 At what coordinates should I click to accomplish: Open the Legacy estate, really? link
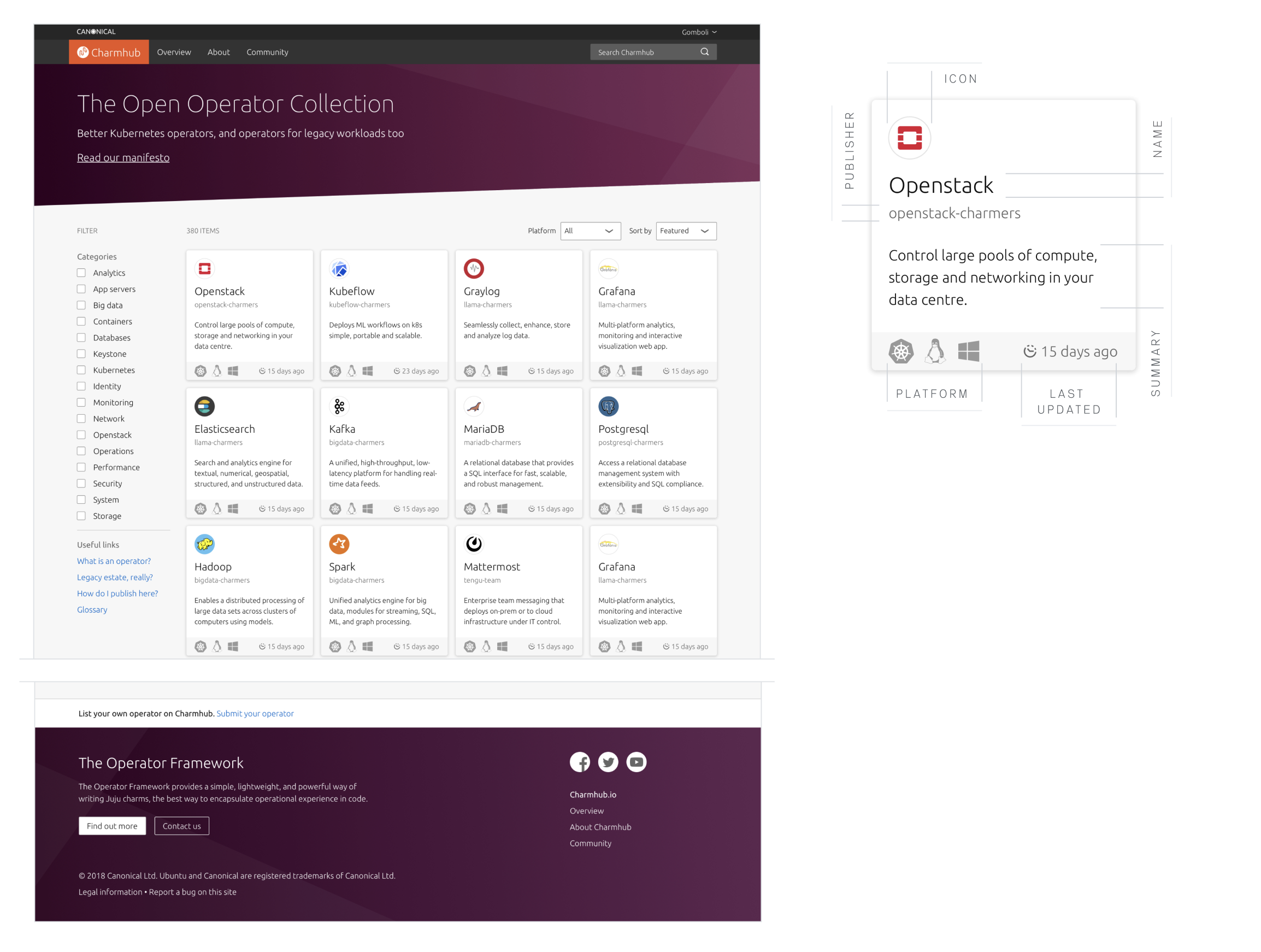[115, 578]
